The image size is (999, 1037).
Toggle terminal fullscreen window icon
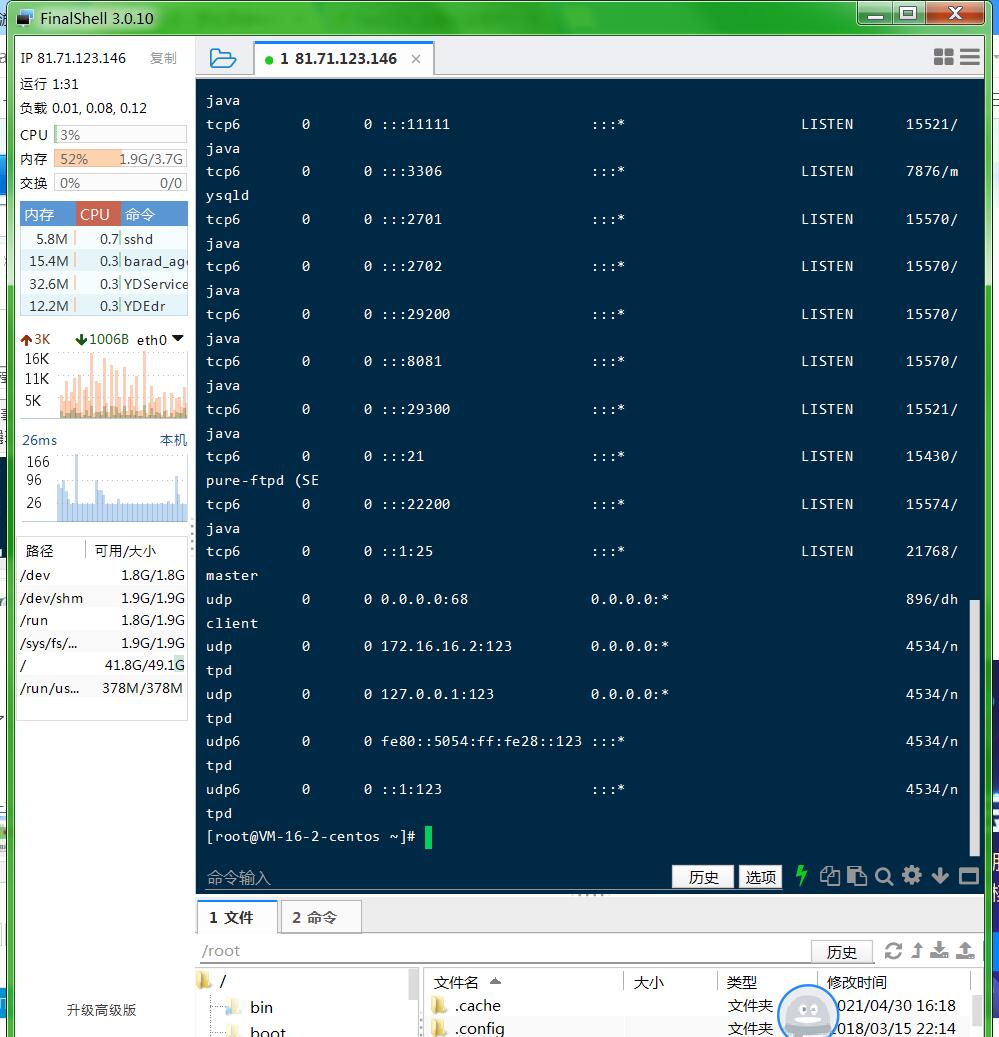[x=968, y=876]
